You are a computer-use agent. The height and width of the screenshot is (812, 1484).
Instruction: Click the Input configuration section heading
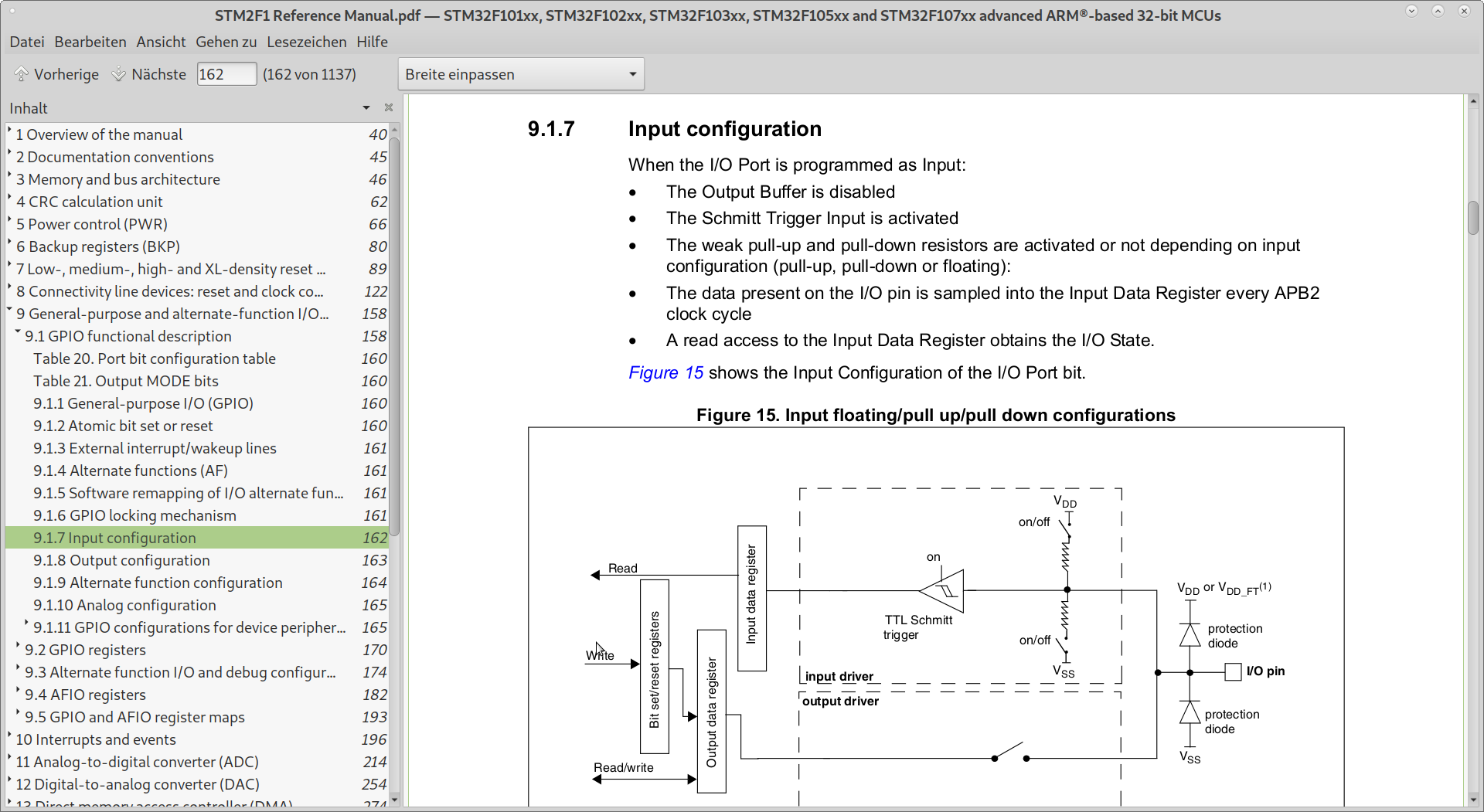pos(724,129)
